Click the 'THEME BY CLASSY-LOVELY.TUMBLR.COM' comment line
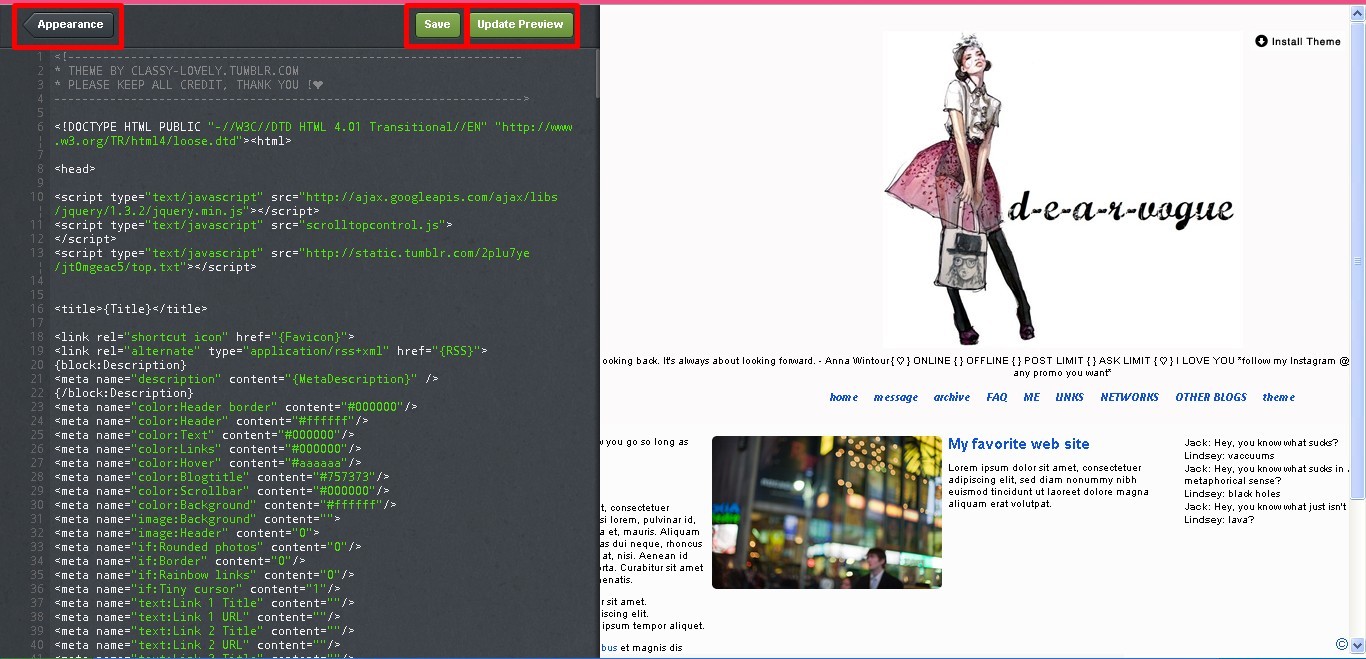Image resolution: width=1366 pixels, height=659 pixels. (176, 71)
